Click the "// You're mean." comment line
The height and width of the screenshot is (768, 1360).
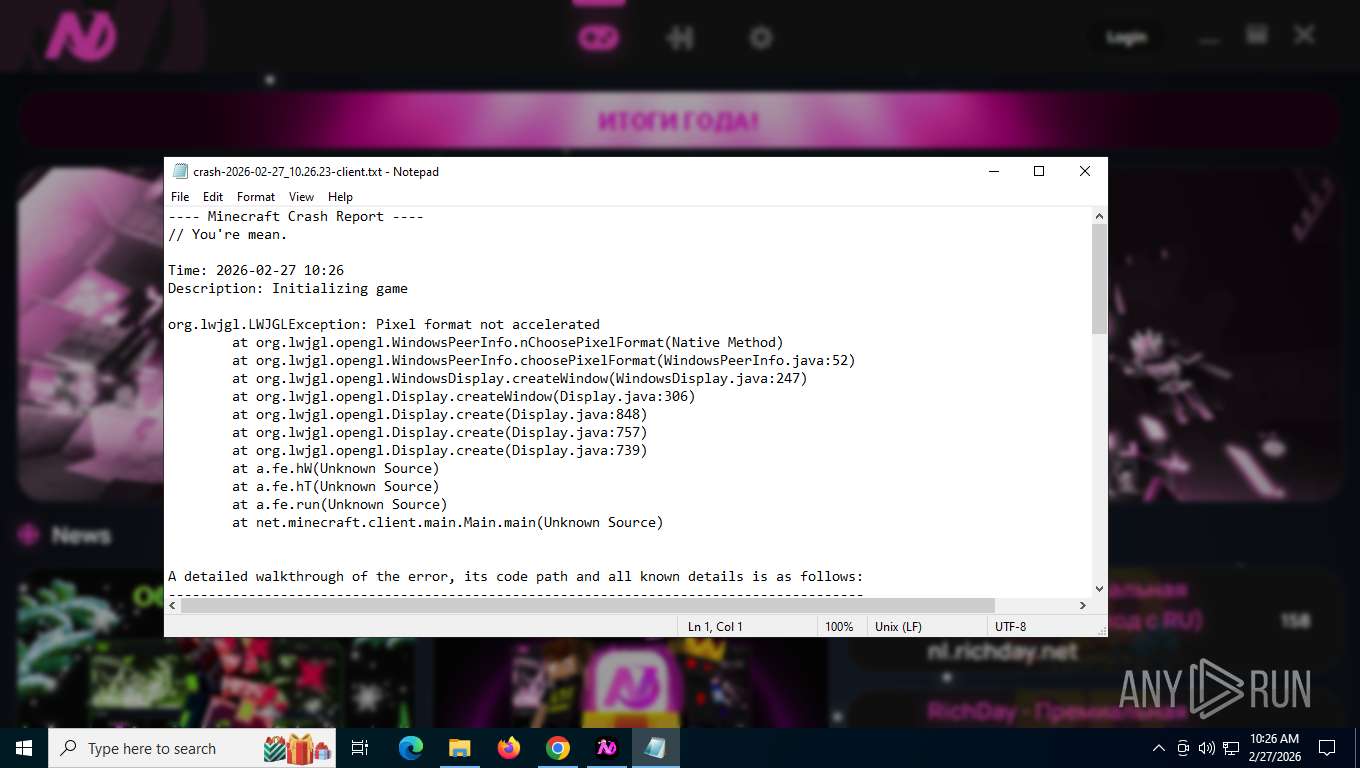point(227,234)
